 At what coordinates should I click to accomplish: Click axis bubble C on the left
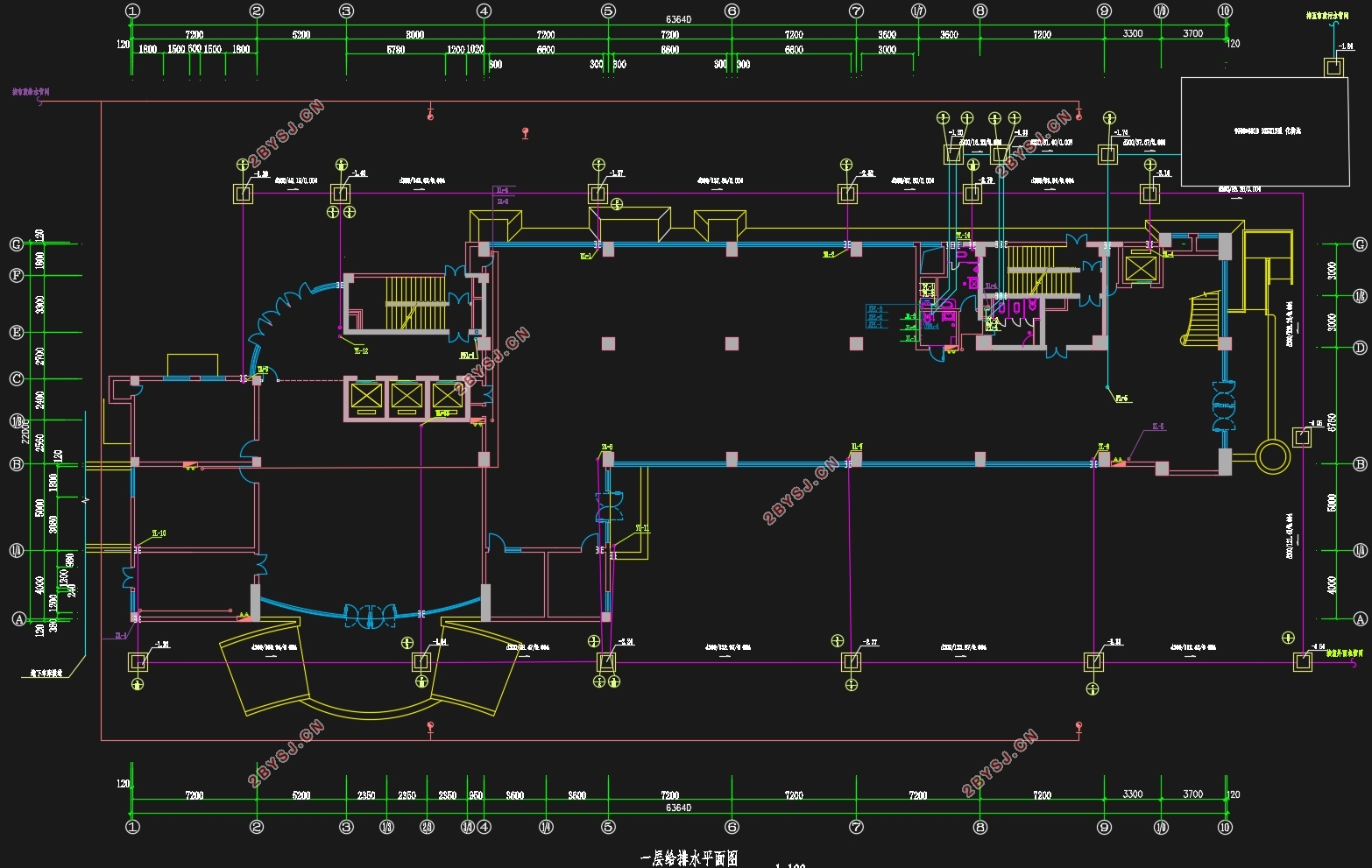tap(17, 378)
